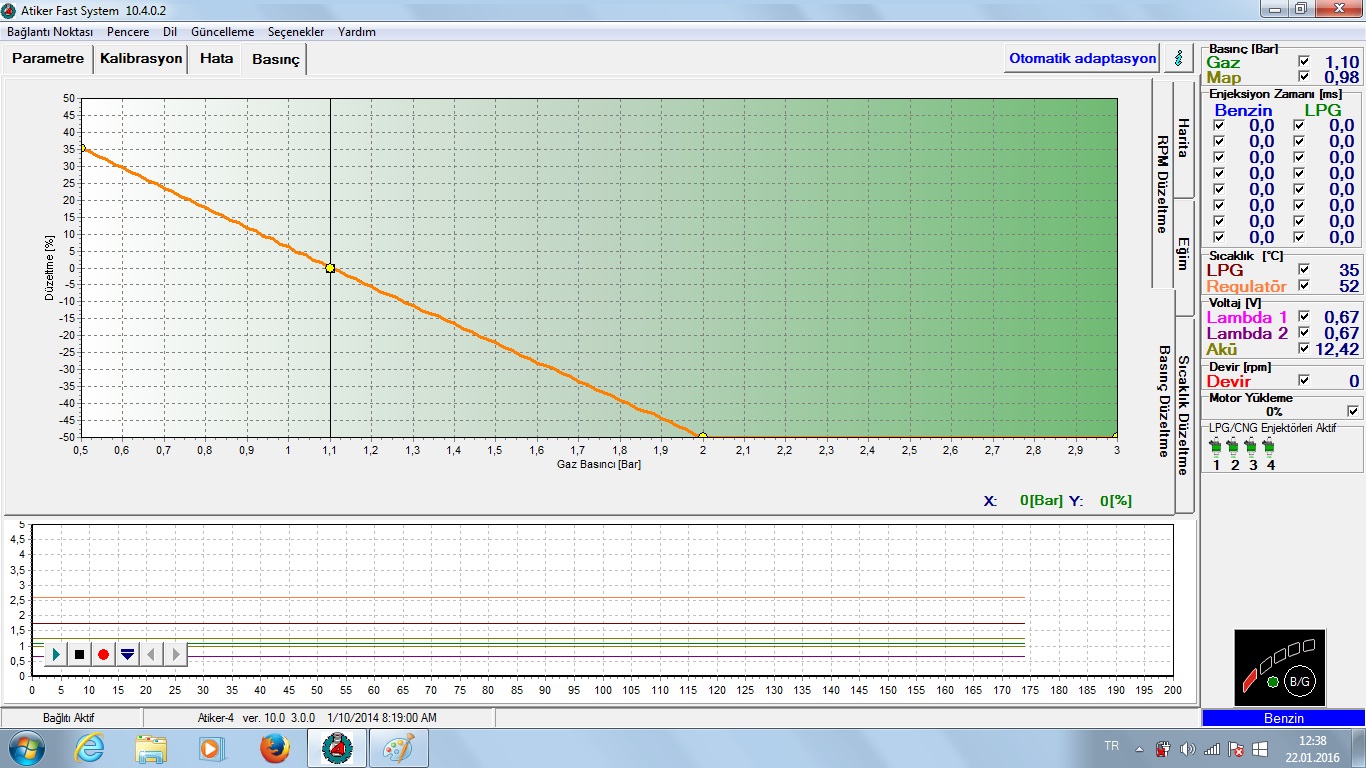
Task: Toggle the Motor Yükleme checkbox
Action: (x=1353, y=411)
